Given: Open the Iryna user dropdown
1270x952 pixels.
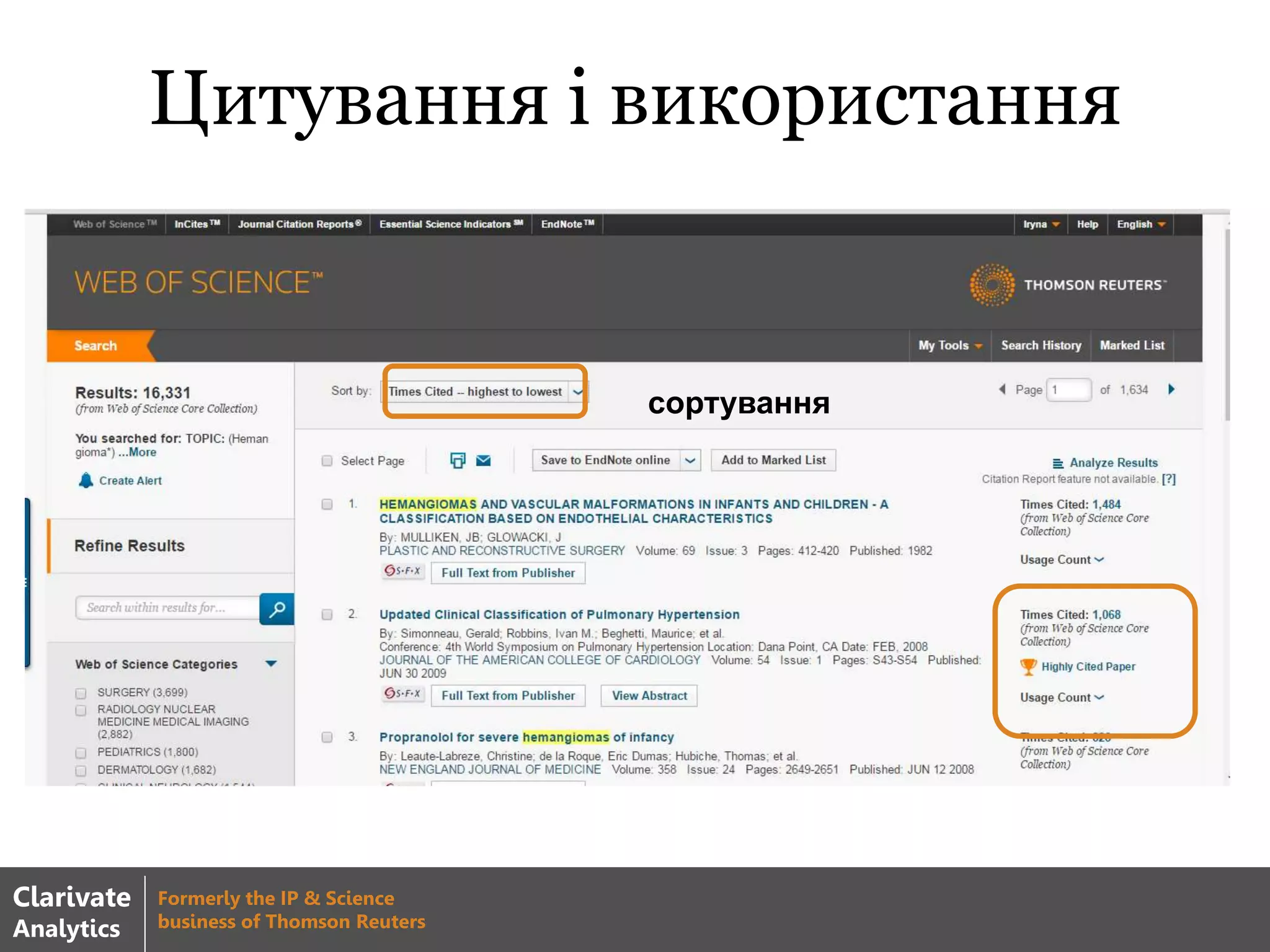Looking at the screenshot, I should (x=1041, y=224).
